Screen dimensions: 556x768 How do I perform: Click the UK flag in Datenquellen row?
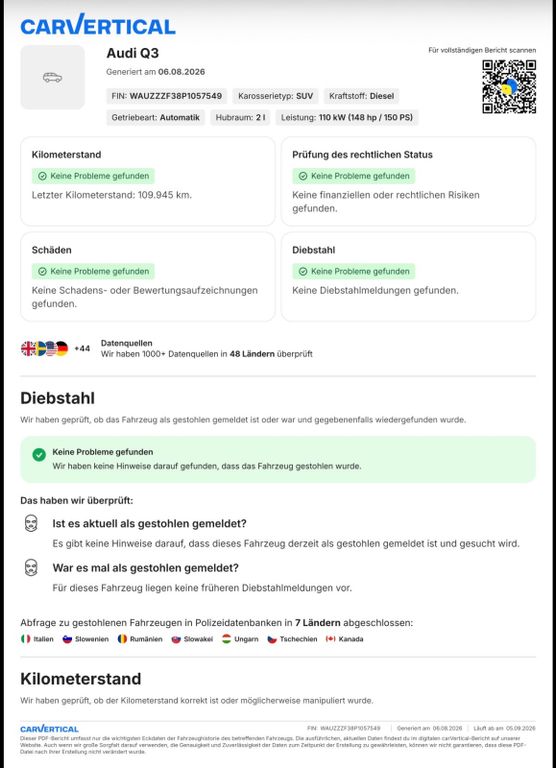pyautogui.click(x=28, y=349)
